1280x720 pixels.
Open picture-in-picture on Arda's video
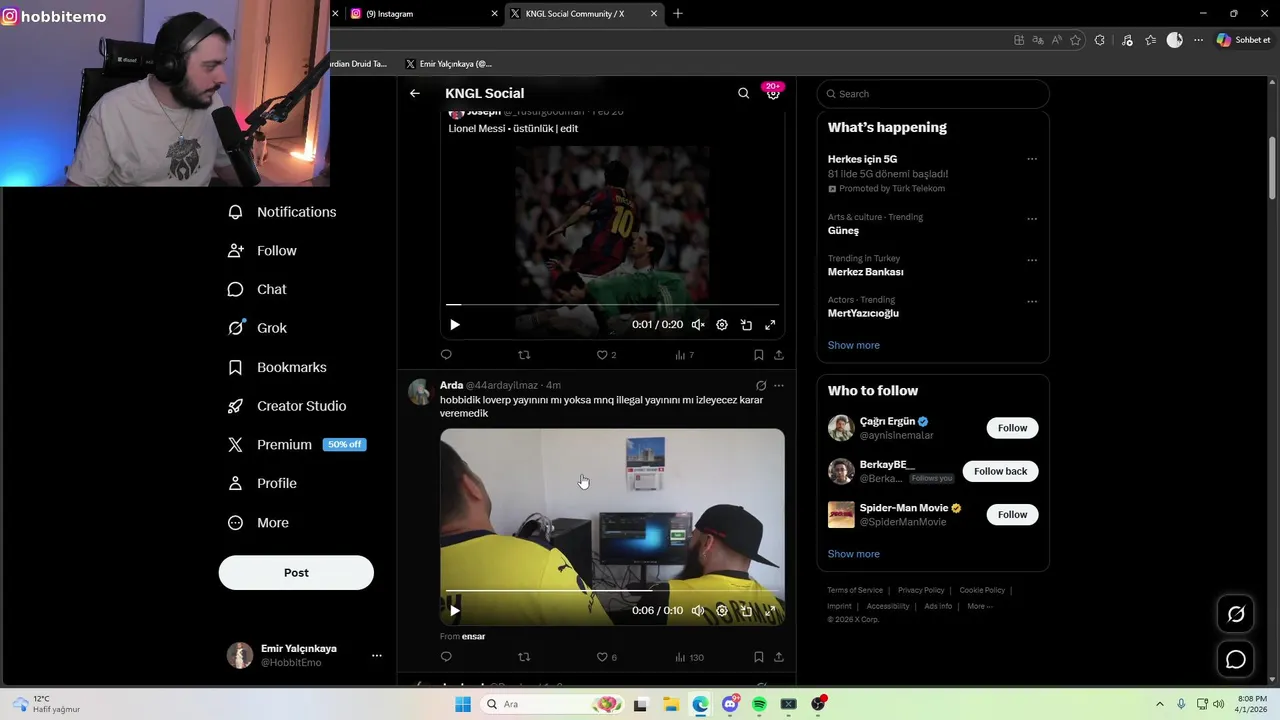point(746,610)
